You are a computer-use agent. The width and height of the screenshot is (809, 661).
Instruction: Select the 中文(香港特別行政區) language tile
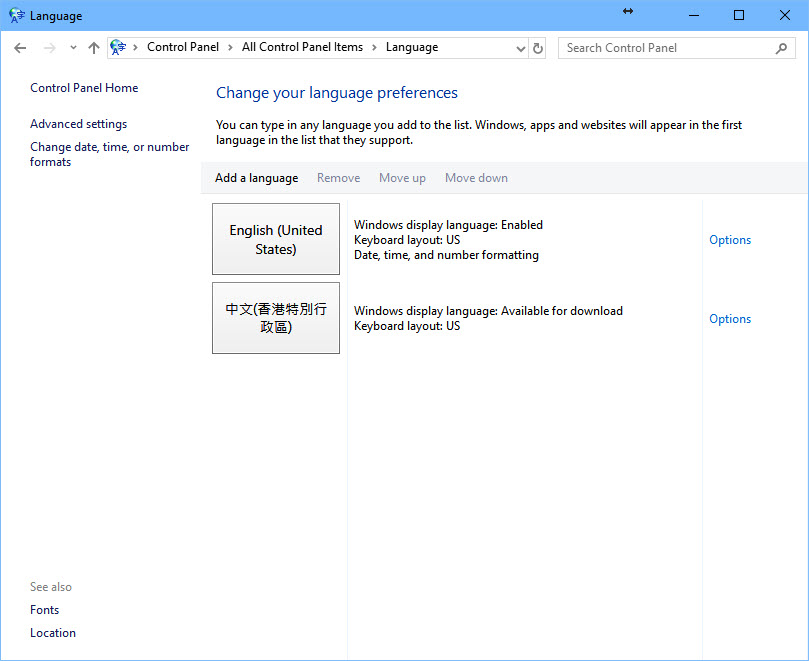[x=276, y=318]
